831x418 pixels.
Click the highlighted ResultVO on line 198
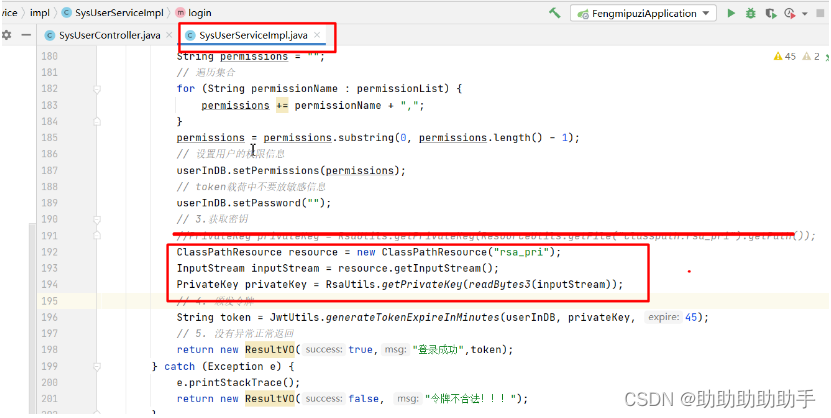click(272, 350)
